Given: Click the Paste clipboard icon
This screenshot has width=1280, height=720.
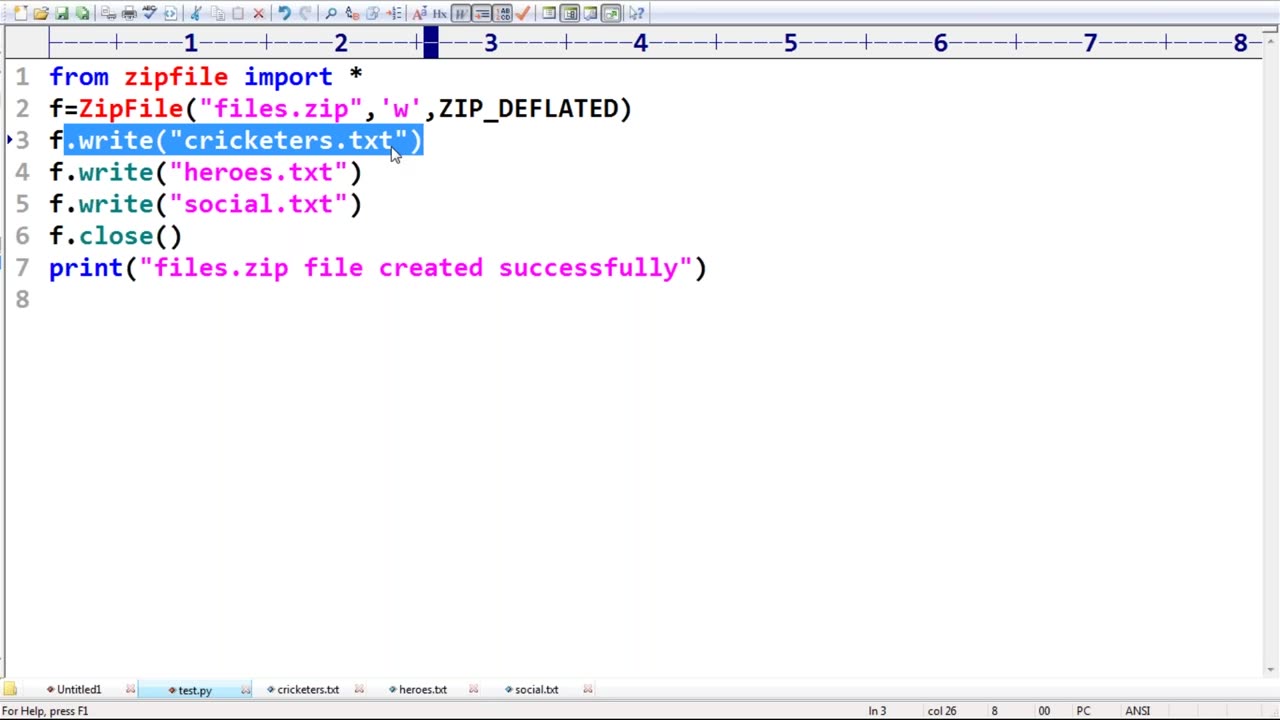Looking at the screenshot, I should [238, 13].
